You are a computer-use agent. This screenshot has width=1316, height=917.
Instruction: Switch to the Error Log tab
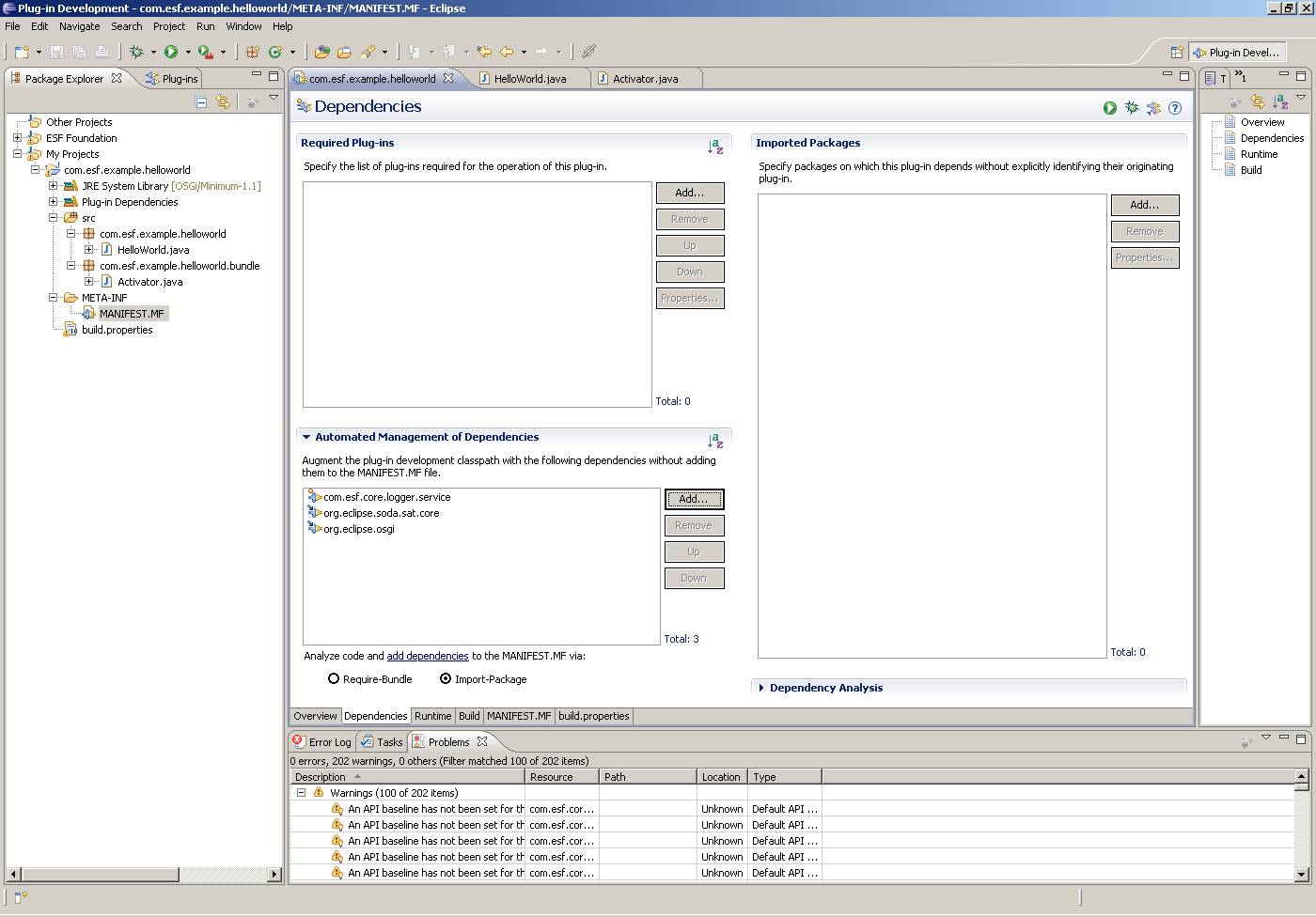(321, 741)
